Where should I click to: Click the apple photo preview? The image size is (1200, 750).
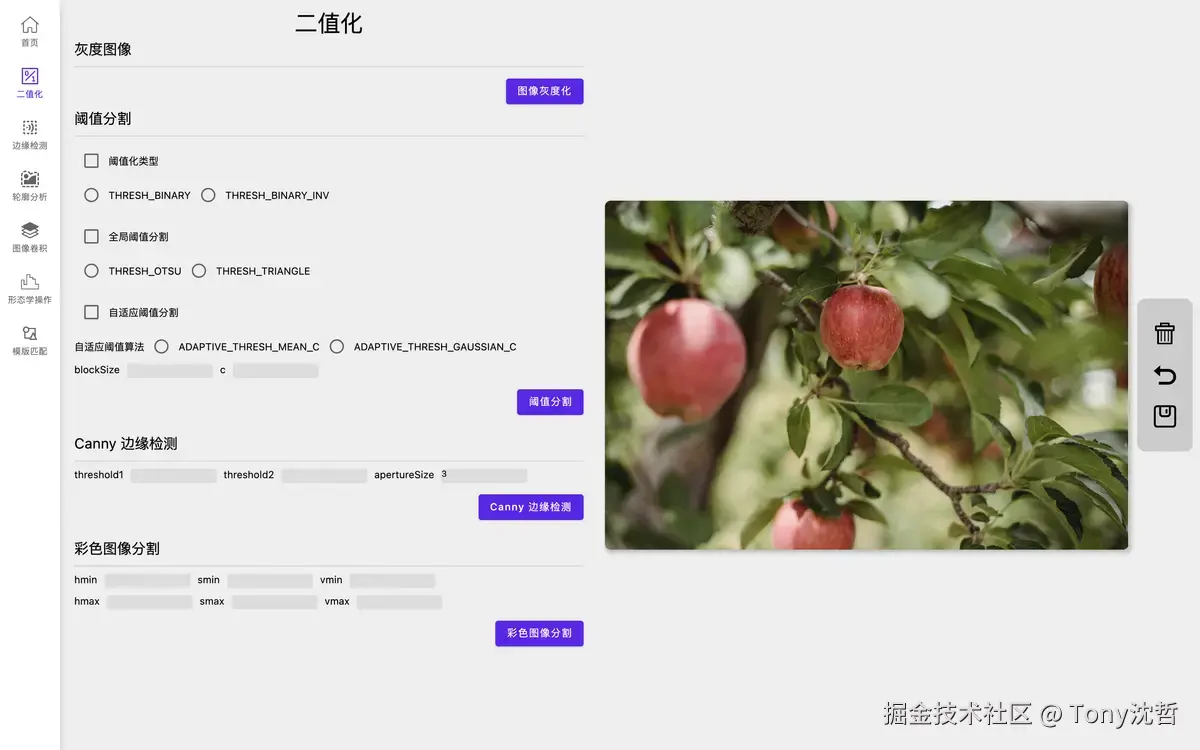(x=866, y=375)
